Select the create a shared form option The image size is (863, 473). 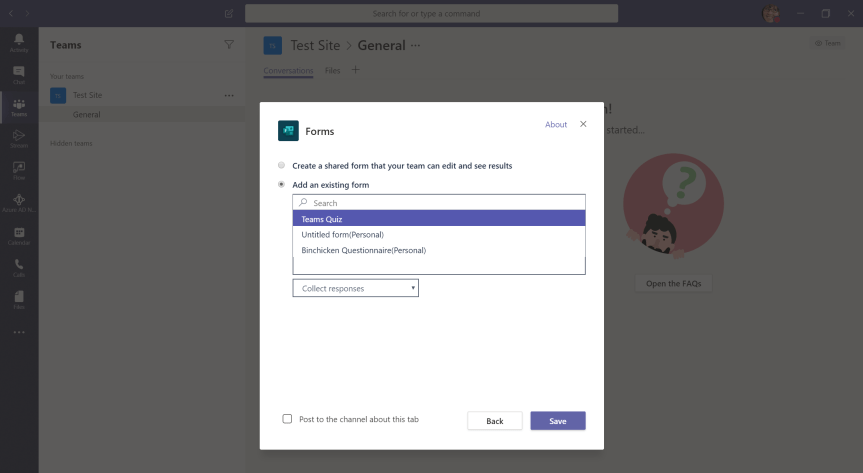pyautogui.click(x=282, y=165)
